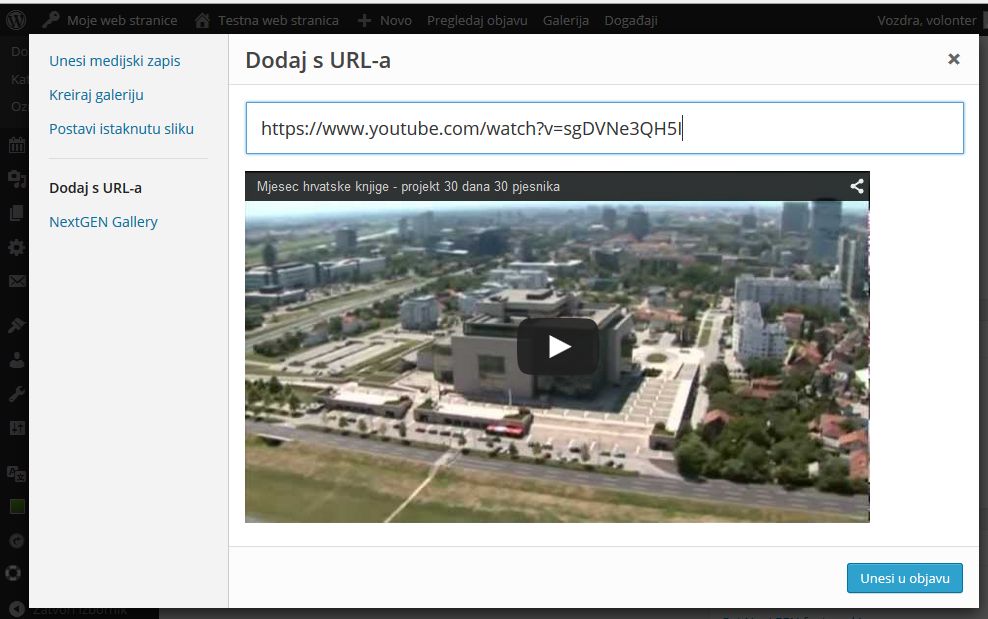
Task: Click the wrench tools icon in sidebar
Action: click(x=16, y=394)
